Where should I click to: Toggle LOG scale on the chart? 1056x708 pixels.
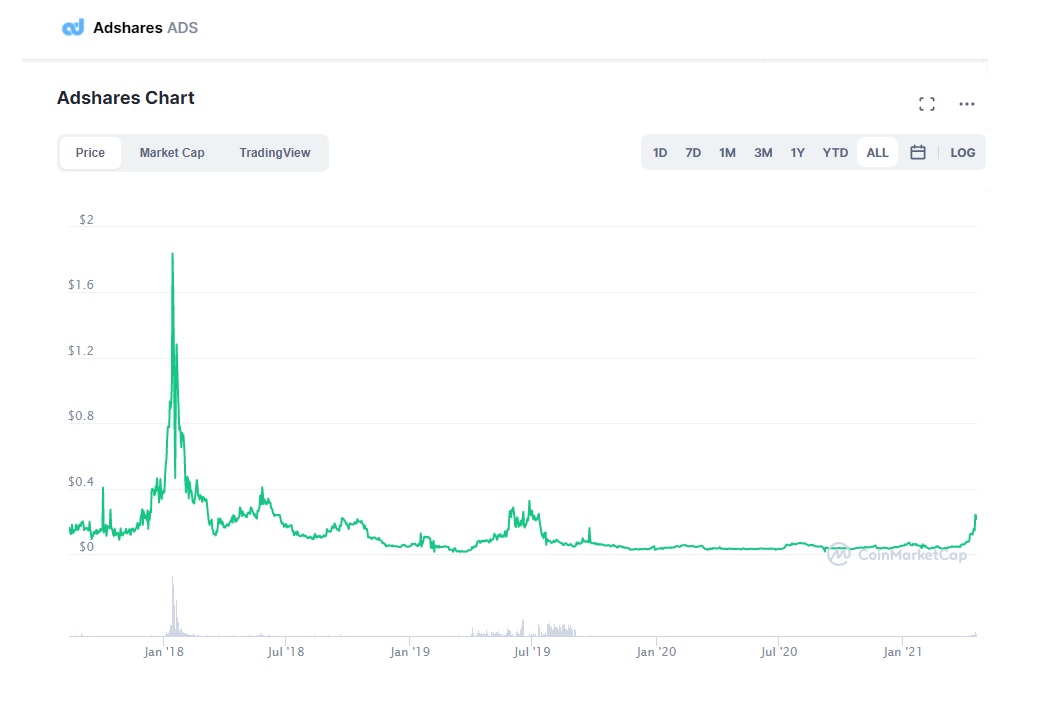[962, 153]
